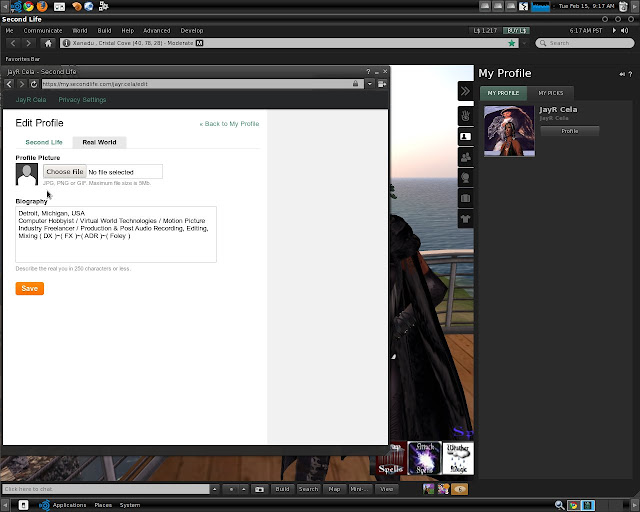Viewport: 640px width, 512px height.
Task: Open snapshot camera in bottom bar
Action: click(259, 489)
